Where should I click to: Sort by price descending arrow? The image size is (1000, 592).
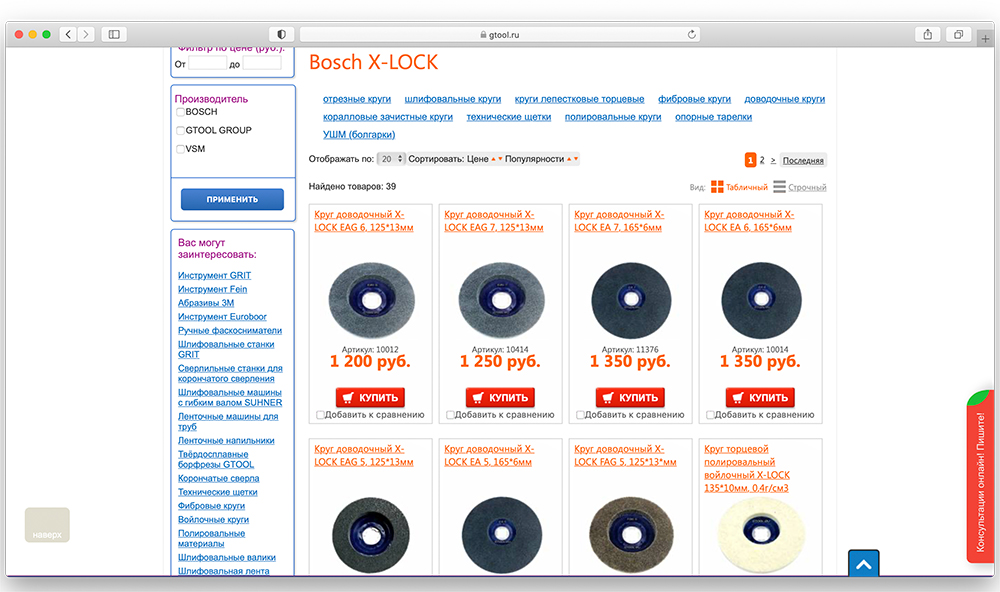(500, 159)
